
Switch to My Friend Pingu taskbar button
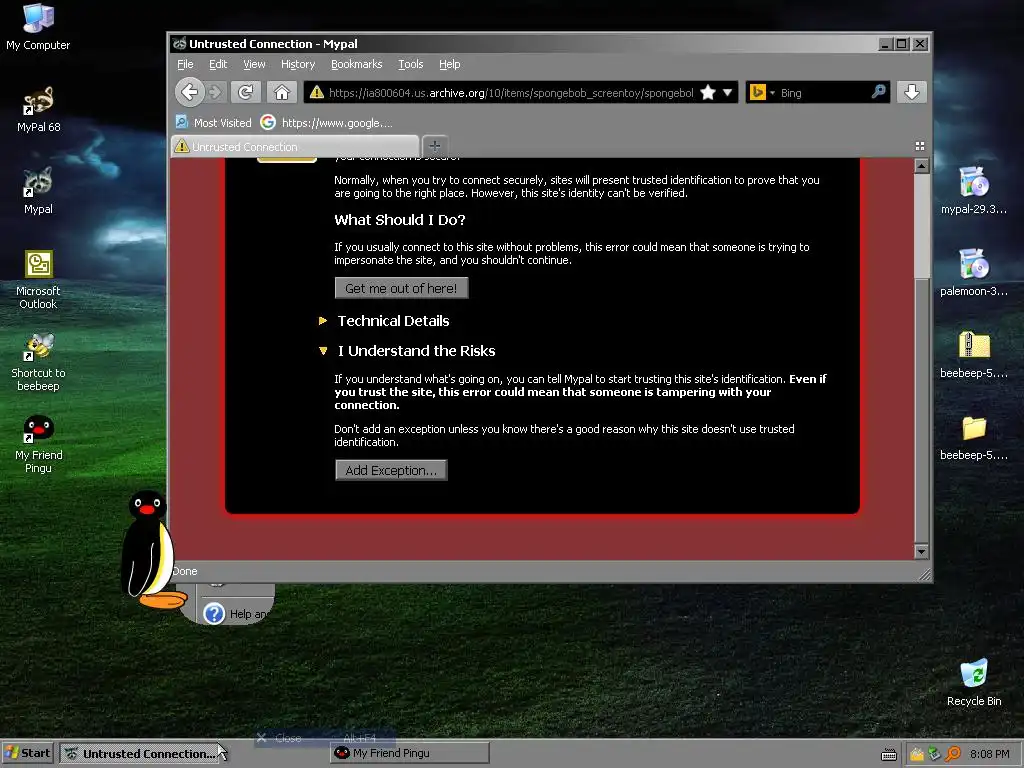coord(409,753)
